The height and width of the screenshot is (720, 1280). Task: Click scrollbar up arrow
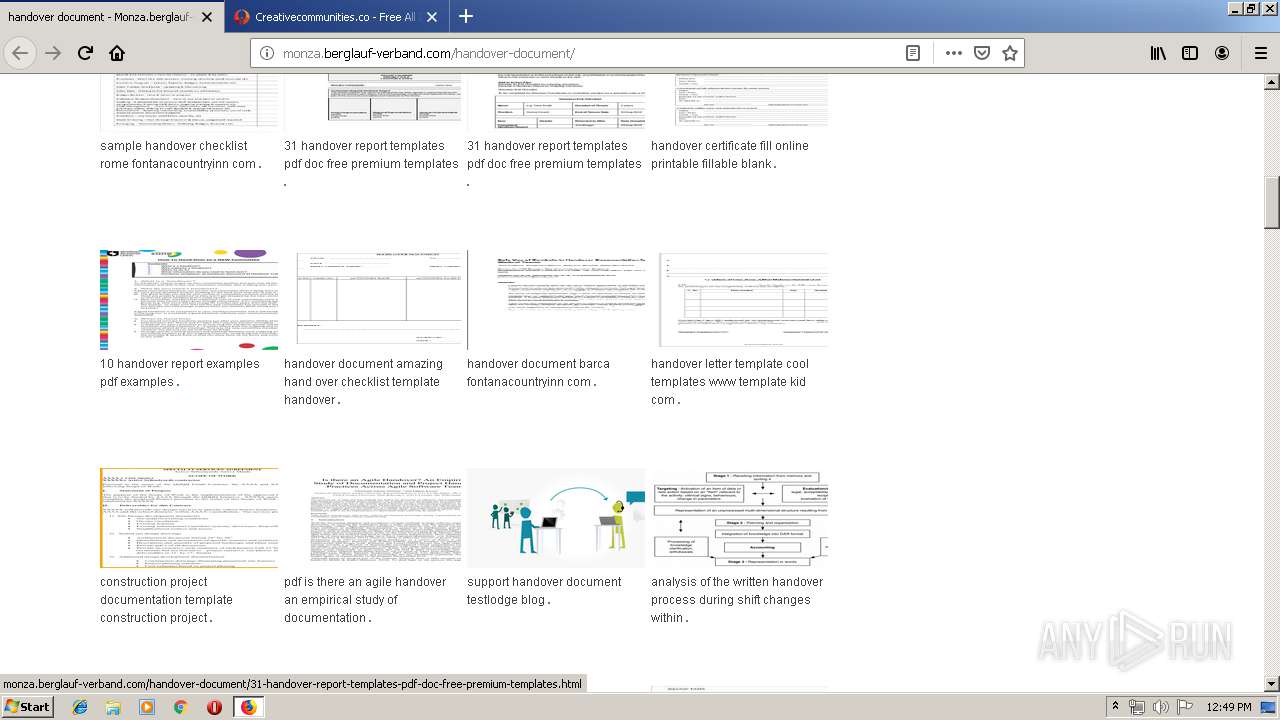tap(1272, 82)
